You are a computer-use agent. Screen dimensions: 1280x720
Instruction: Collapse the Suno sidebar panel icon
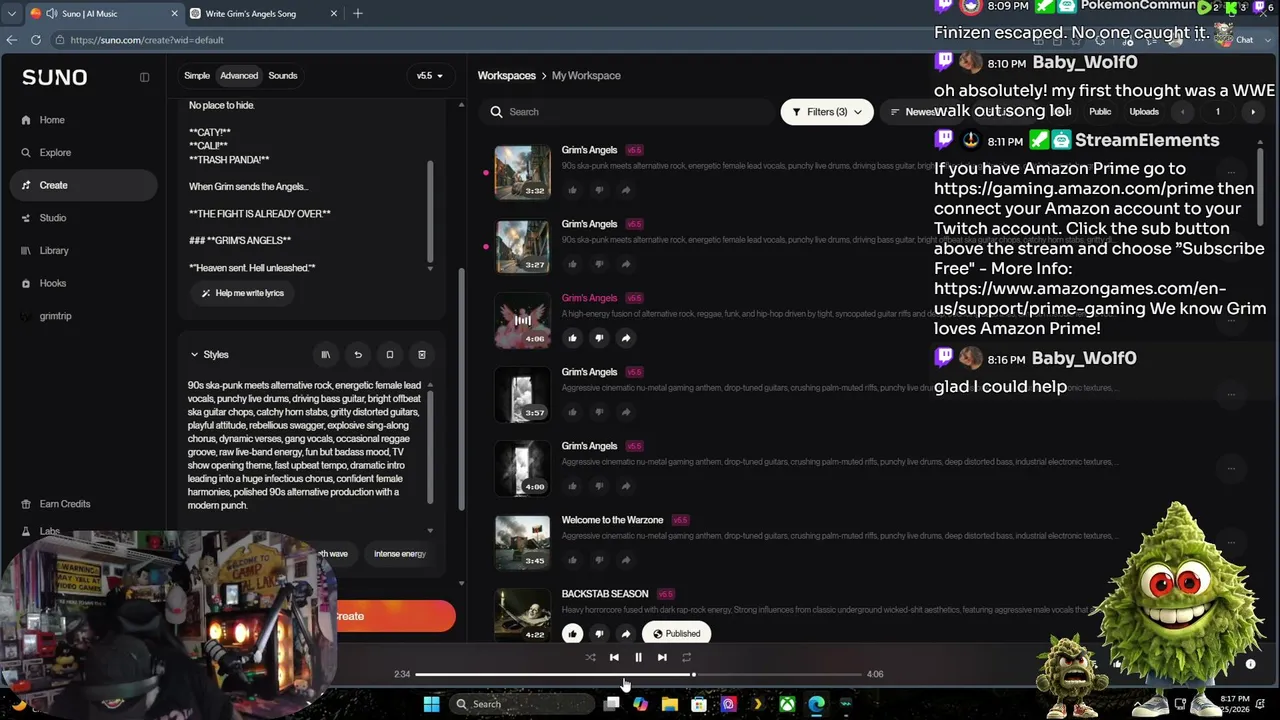click(x=144, y=77)
